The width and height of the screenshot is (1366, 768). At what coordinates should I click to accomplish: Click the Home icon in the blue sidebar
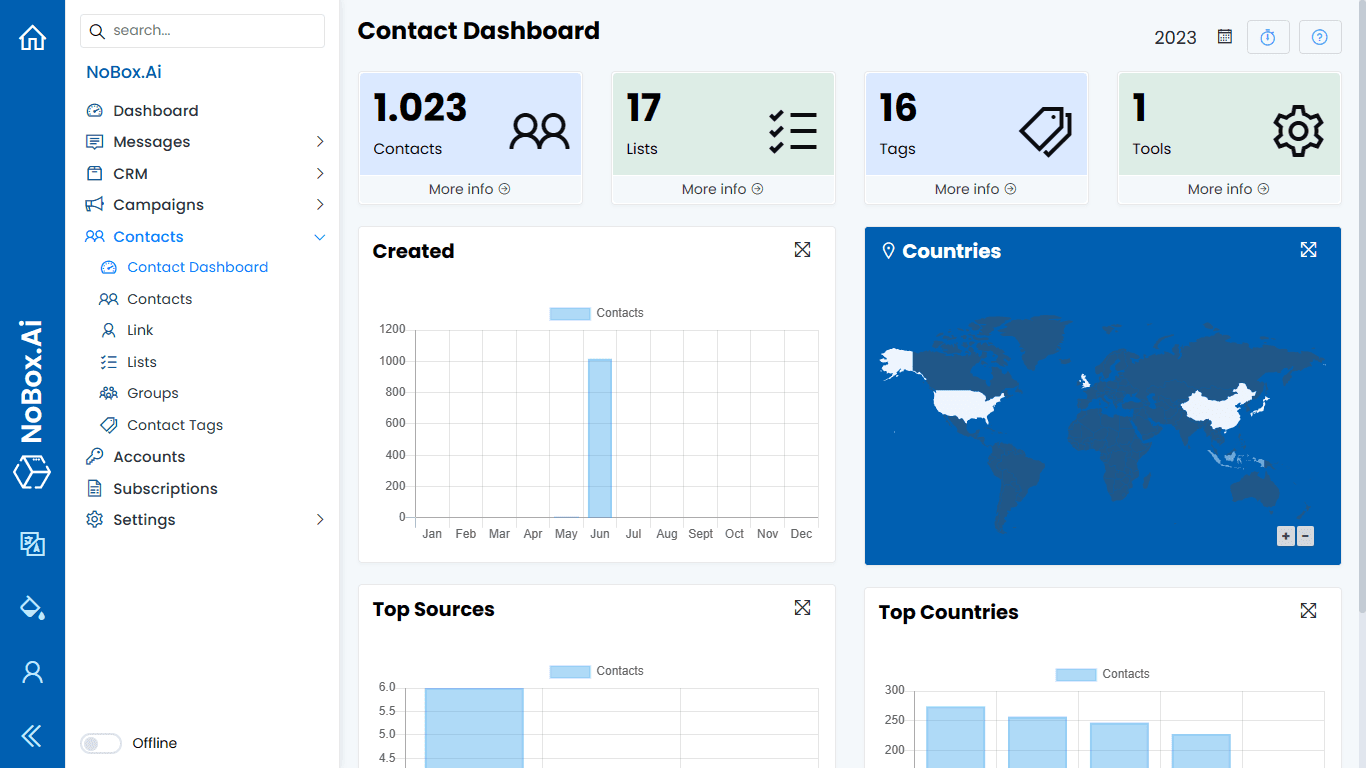point(32,36)
